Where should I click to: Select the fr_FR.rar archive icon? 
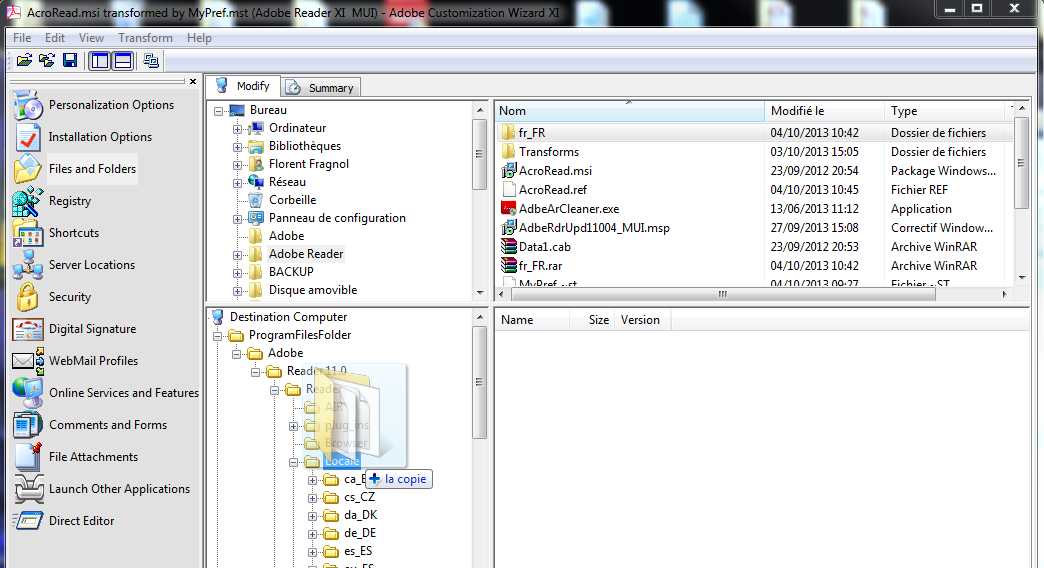pos(509,266)
